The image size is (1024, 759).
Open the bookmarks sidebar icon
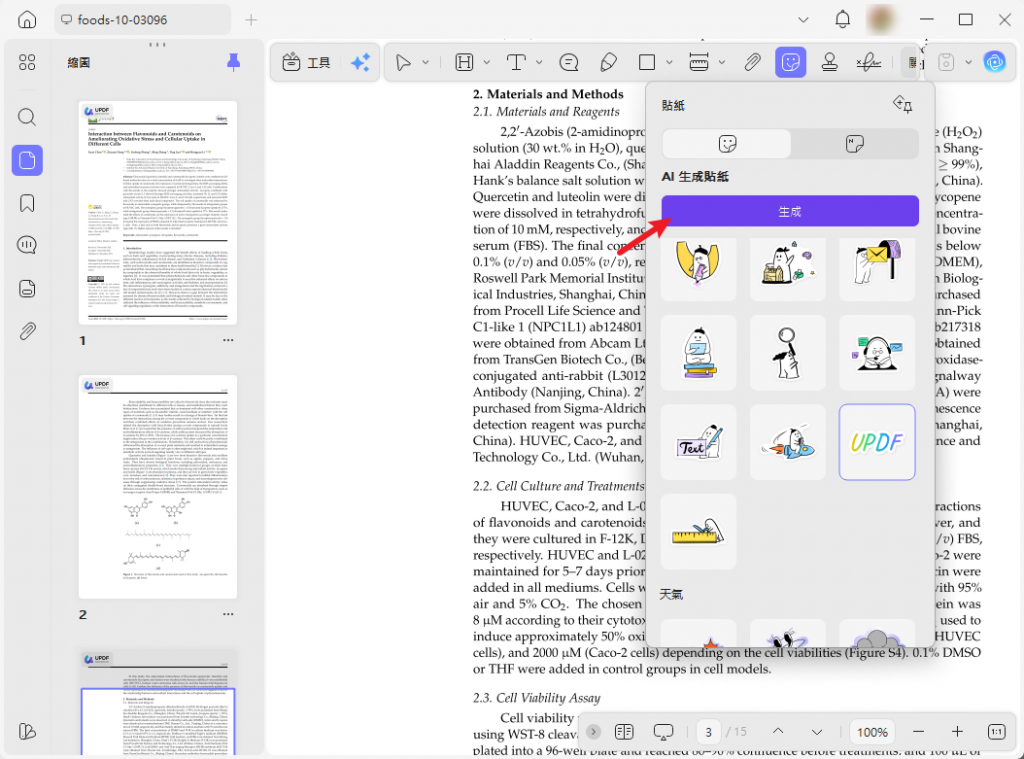coord(27,203)
